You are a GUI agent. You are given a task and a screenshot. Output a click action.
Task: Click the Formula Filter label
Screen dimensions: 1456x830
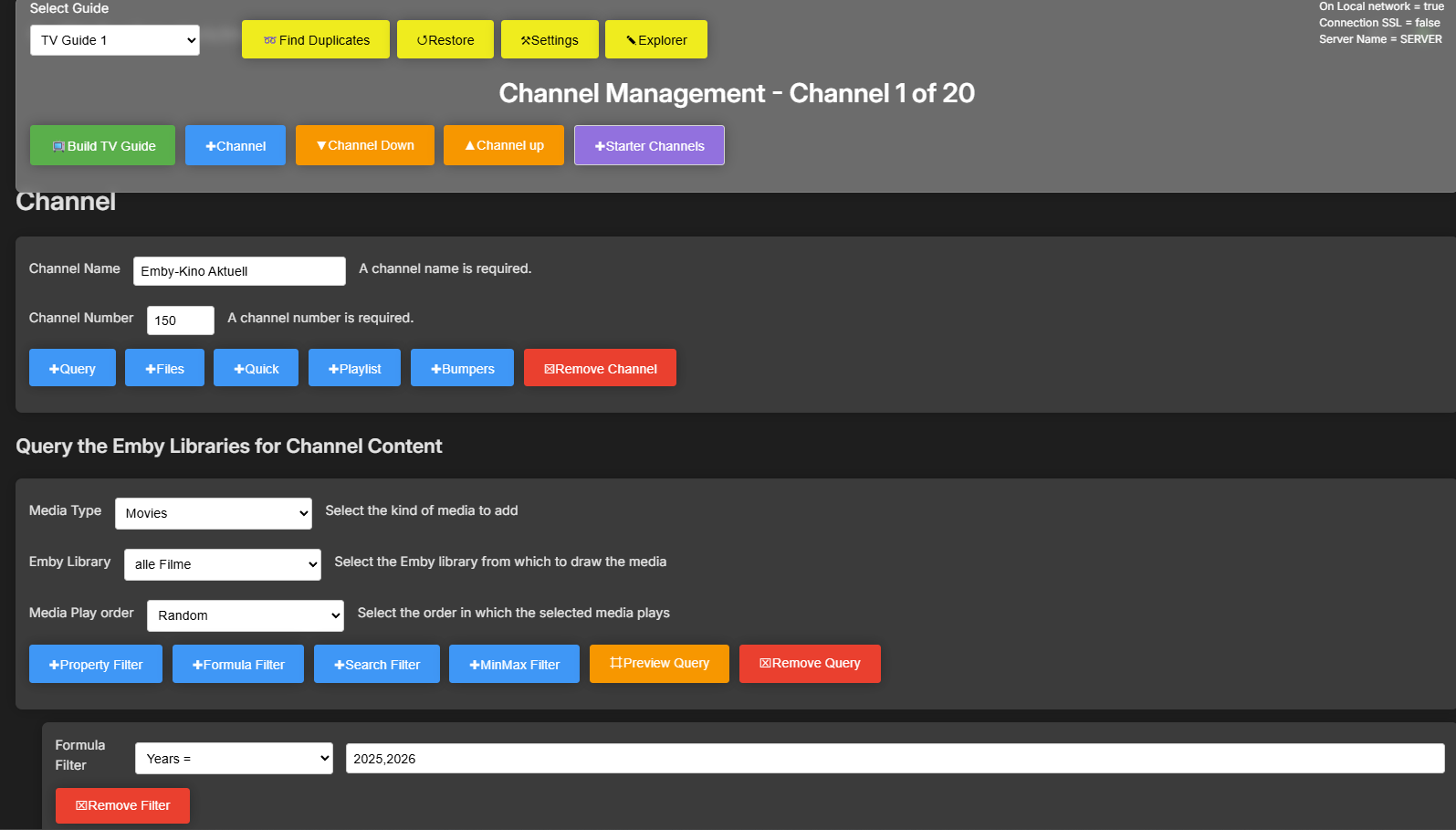coord(80,755)
